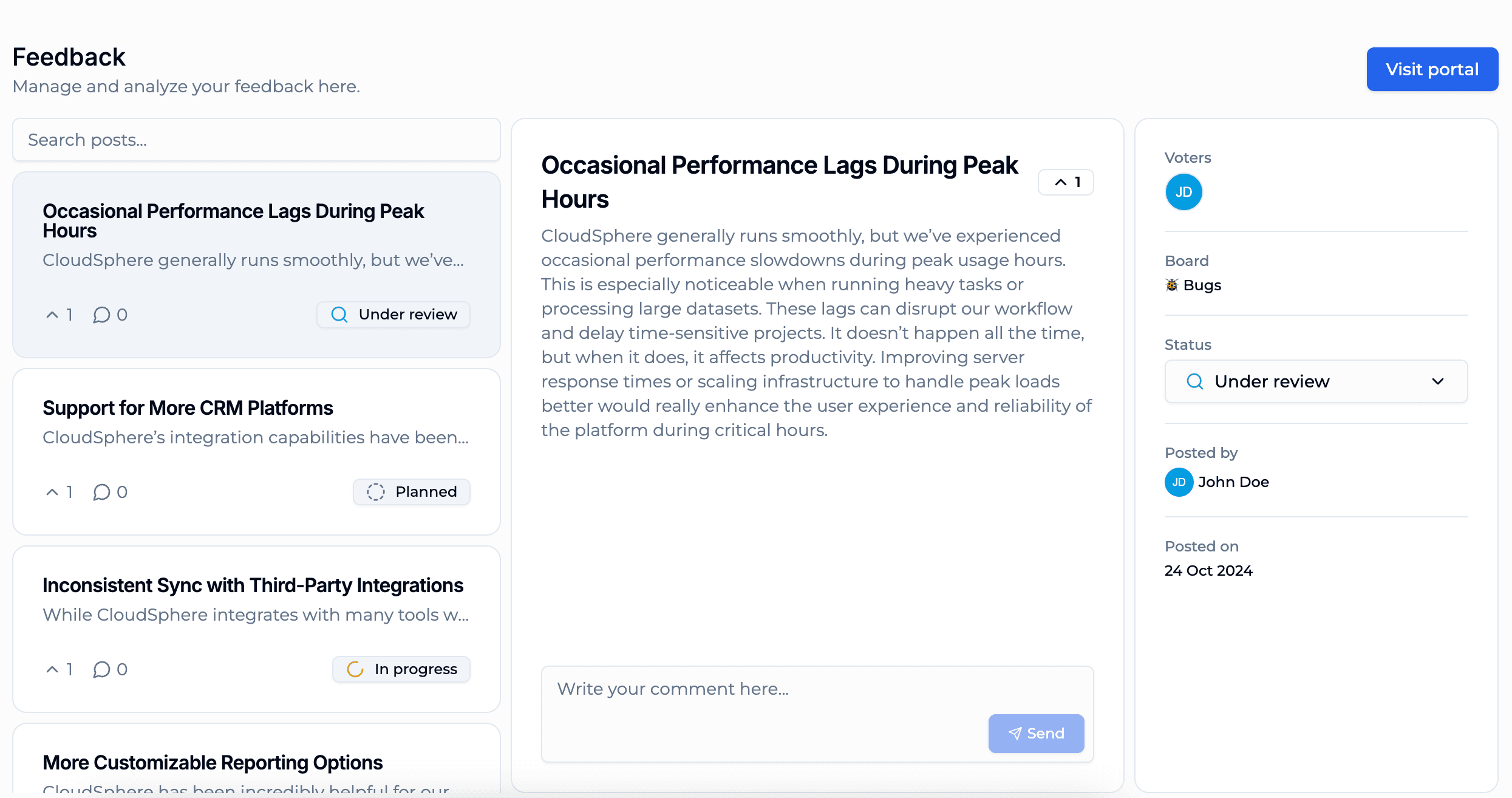Click the Bugs board bug icon

click(1171, 285)
